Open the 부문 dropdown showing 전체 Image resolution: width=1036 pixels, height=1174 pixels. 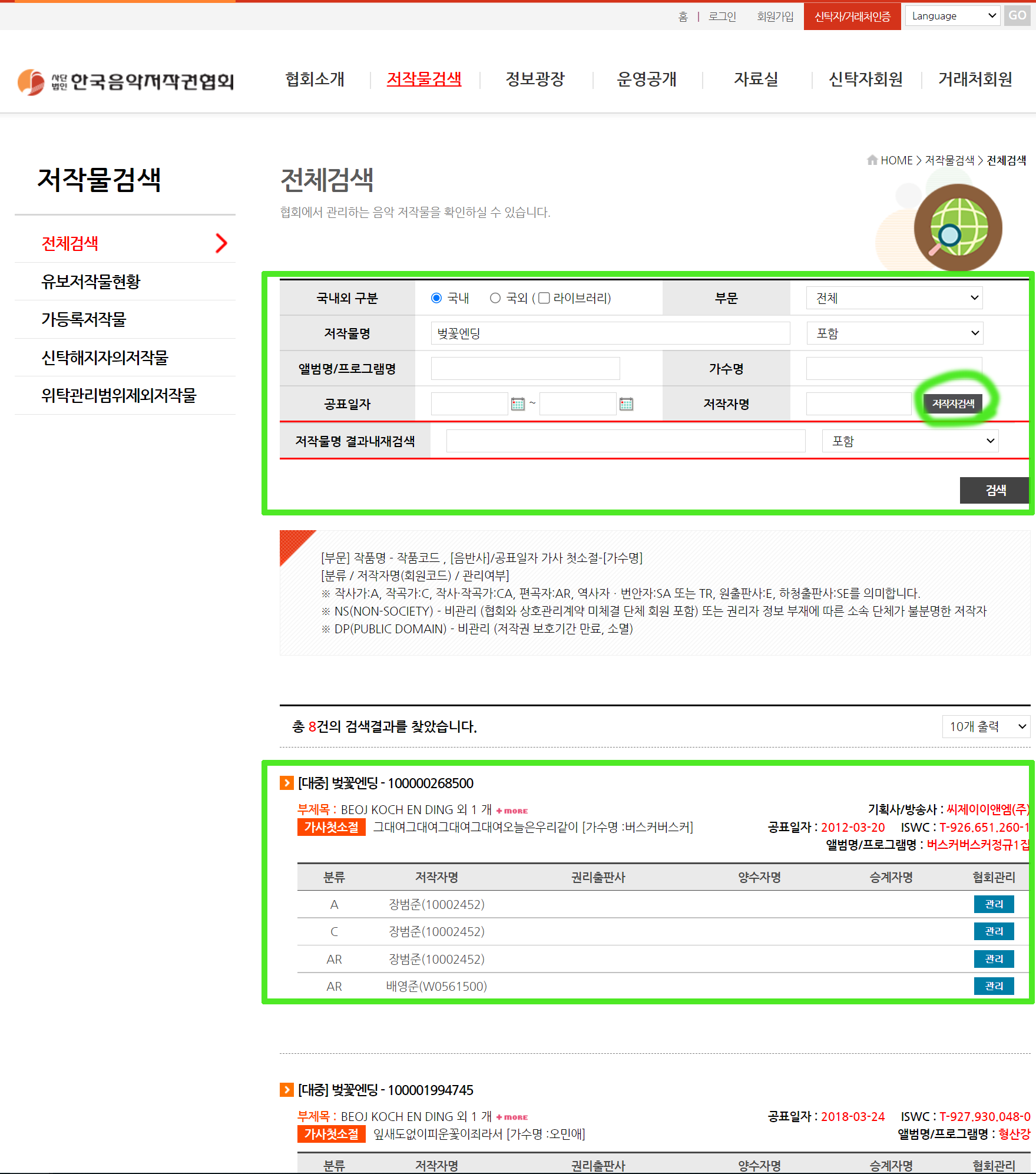[894, 297]
